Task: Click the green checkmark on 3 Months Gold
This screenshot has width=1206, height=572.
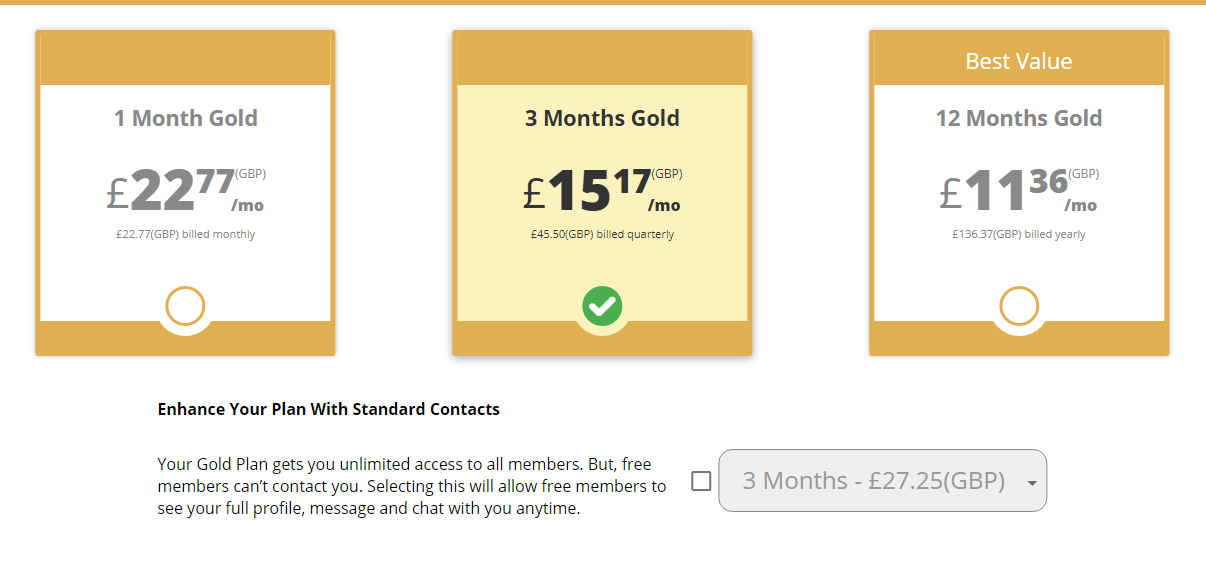Action: [x=602, y=306]
